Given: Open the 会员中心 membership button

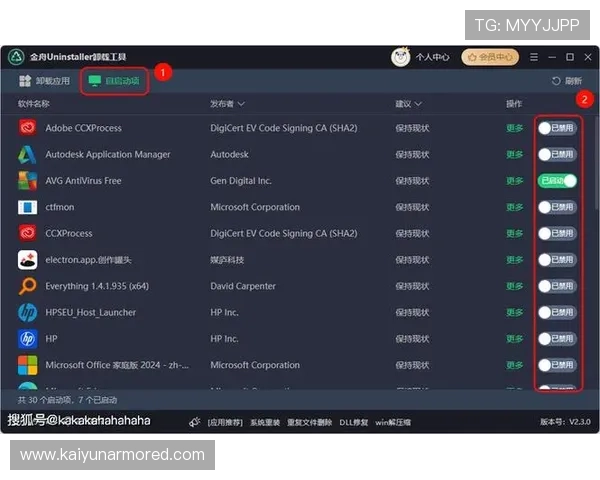Looking at the screenshot, I should (x=490, y=57).
